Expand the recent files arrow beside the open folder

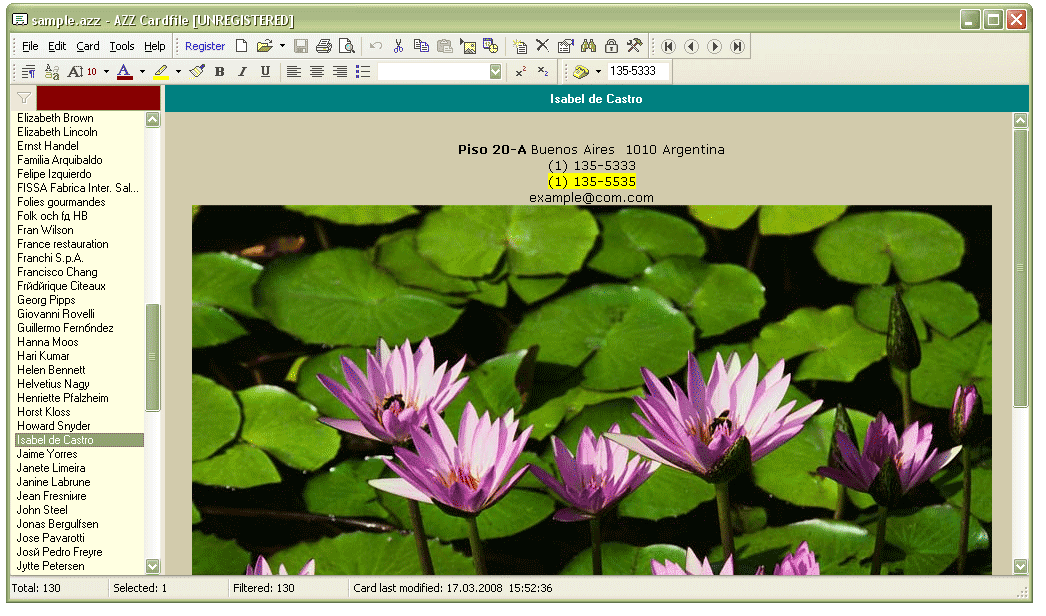tap(282, 46)
